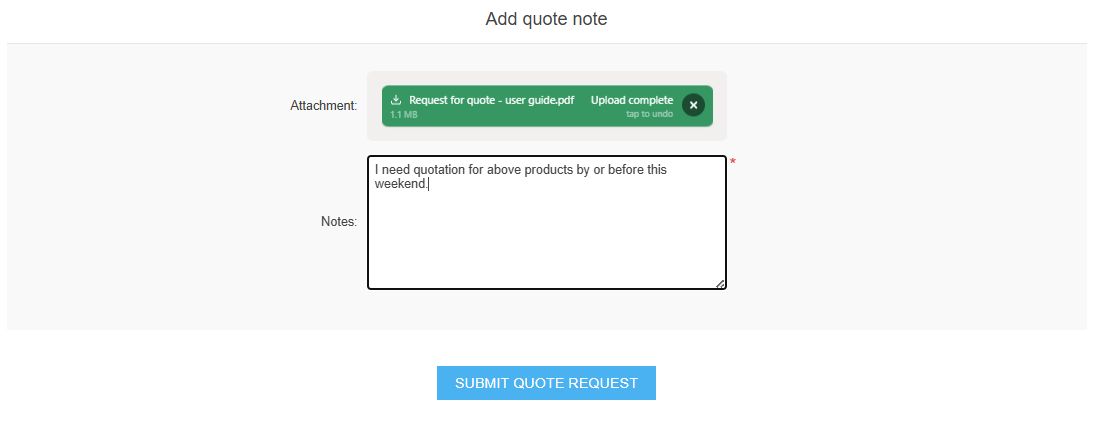This screenshot has width=1093, height=421.
Task: Focus the Notes text area's empty lower part
Action: click(x=546, y=245)
